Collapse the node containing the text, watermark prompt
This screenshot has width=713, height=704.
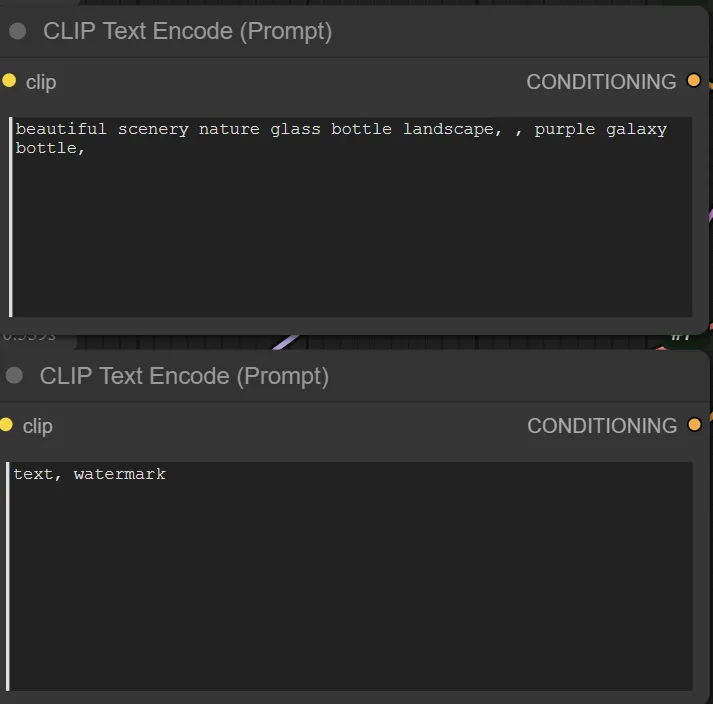14,376
